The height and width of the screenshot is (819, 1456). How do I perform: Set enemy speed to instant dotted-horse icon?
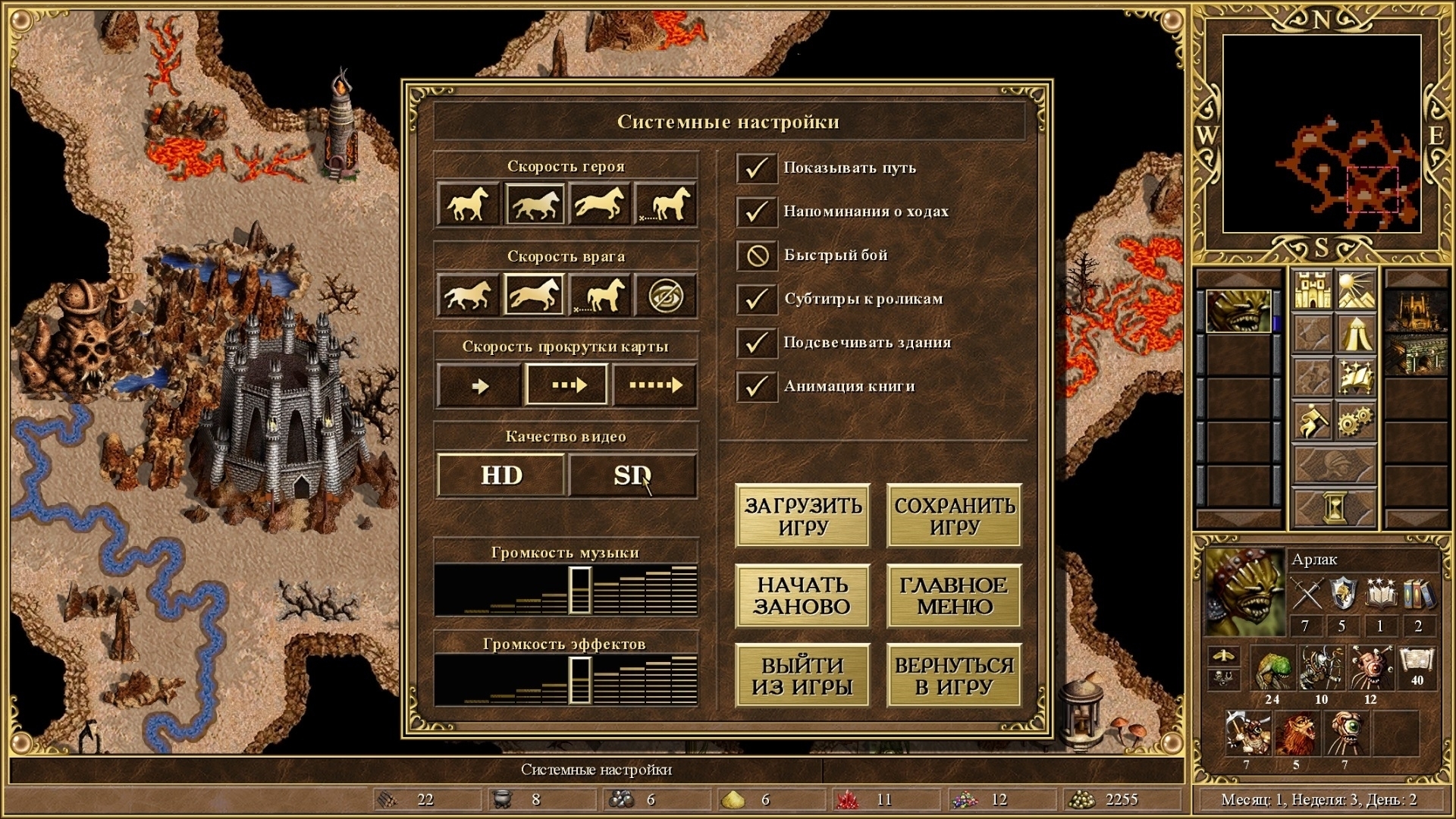pyautogui.click(x=599, y=294)
